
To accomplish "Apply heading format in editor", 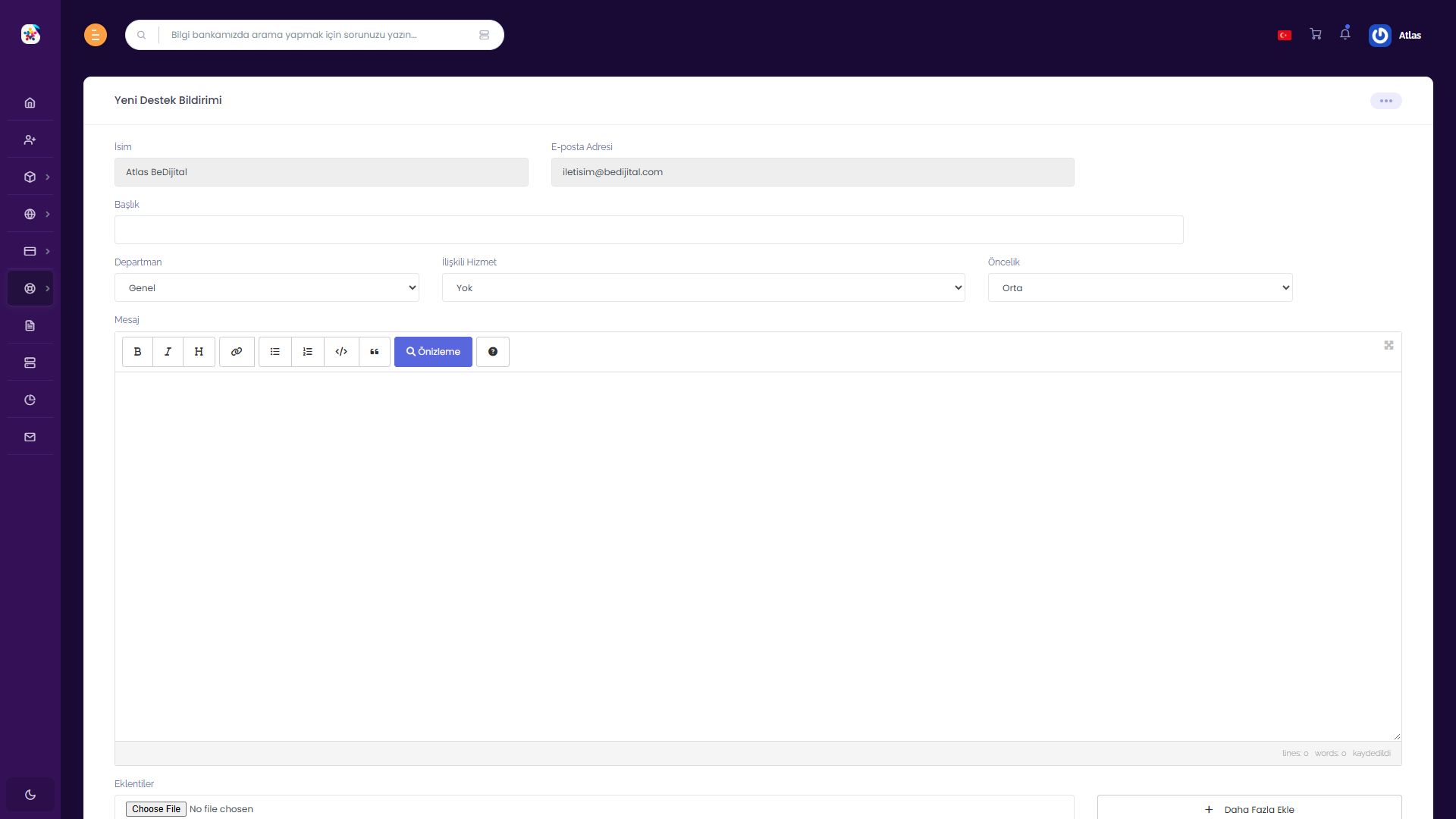I will click(x=199, y=352).
